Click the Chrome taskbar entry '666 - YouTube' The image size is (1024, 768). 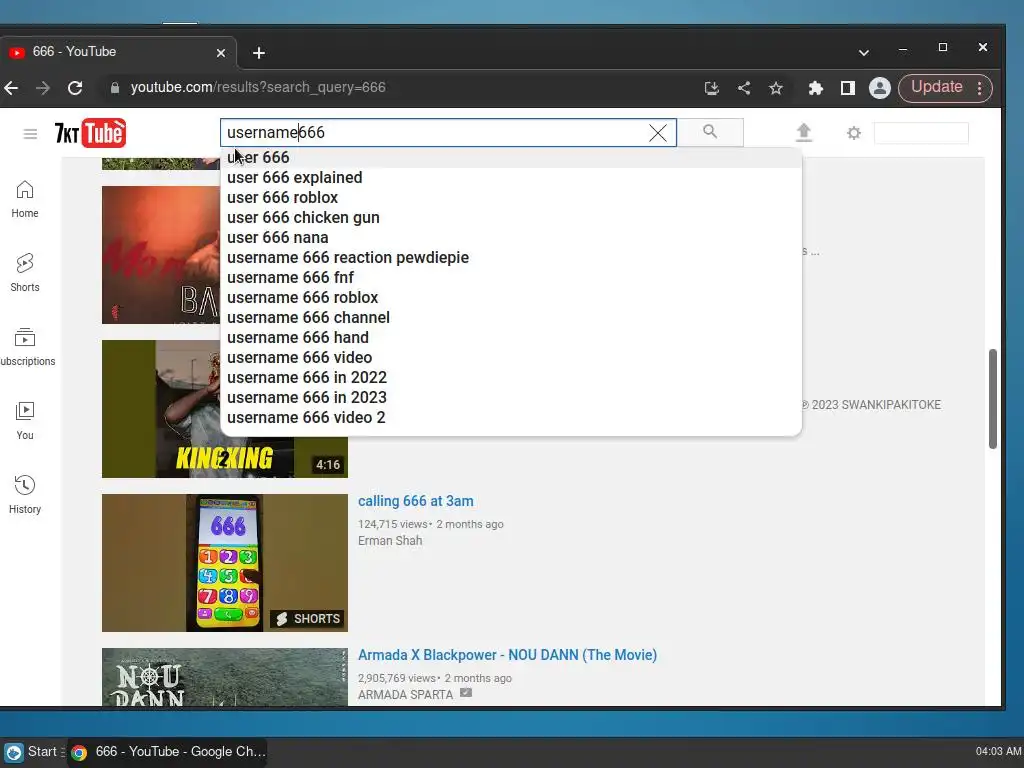pyautogui.click(x=168, y=752)
